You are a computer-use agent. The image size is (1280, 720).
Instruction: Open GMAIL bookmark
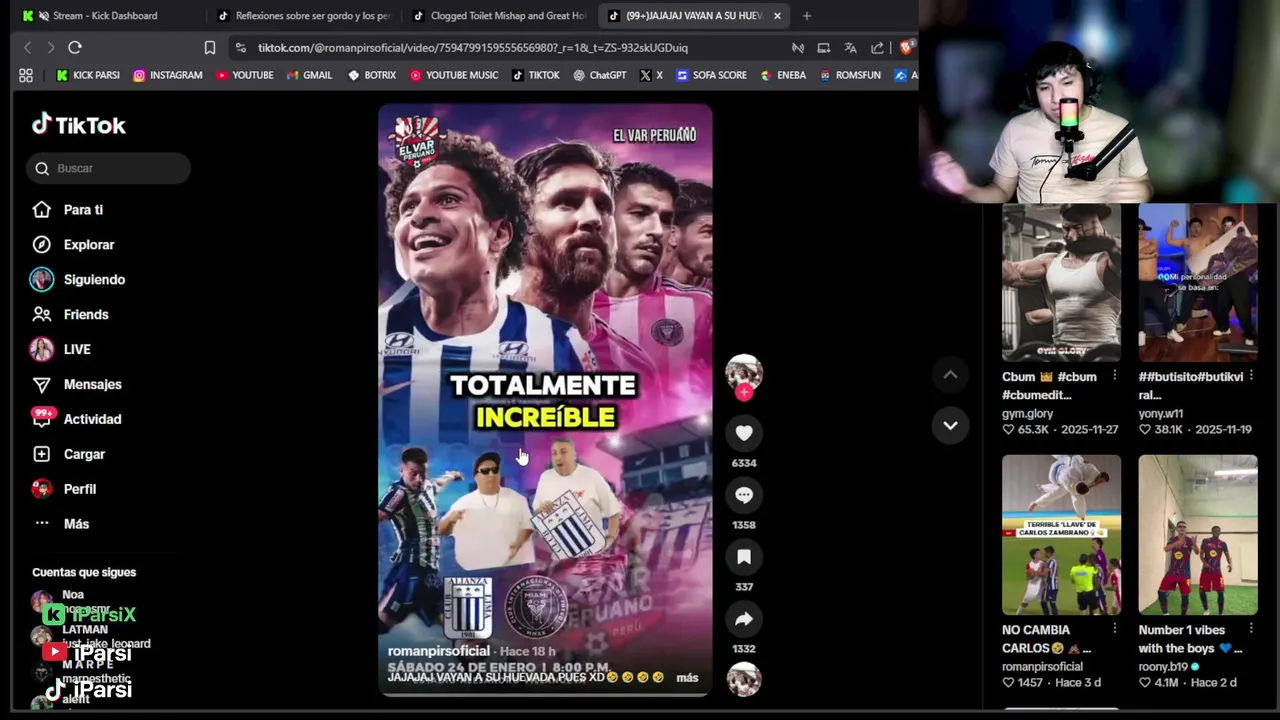click(x=309, y=75)
